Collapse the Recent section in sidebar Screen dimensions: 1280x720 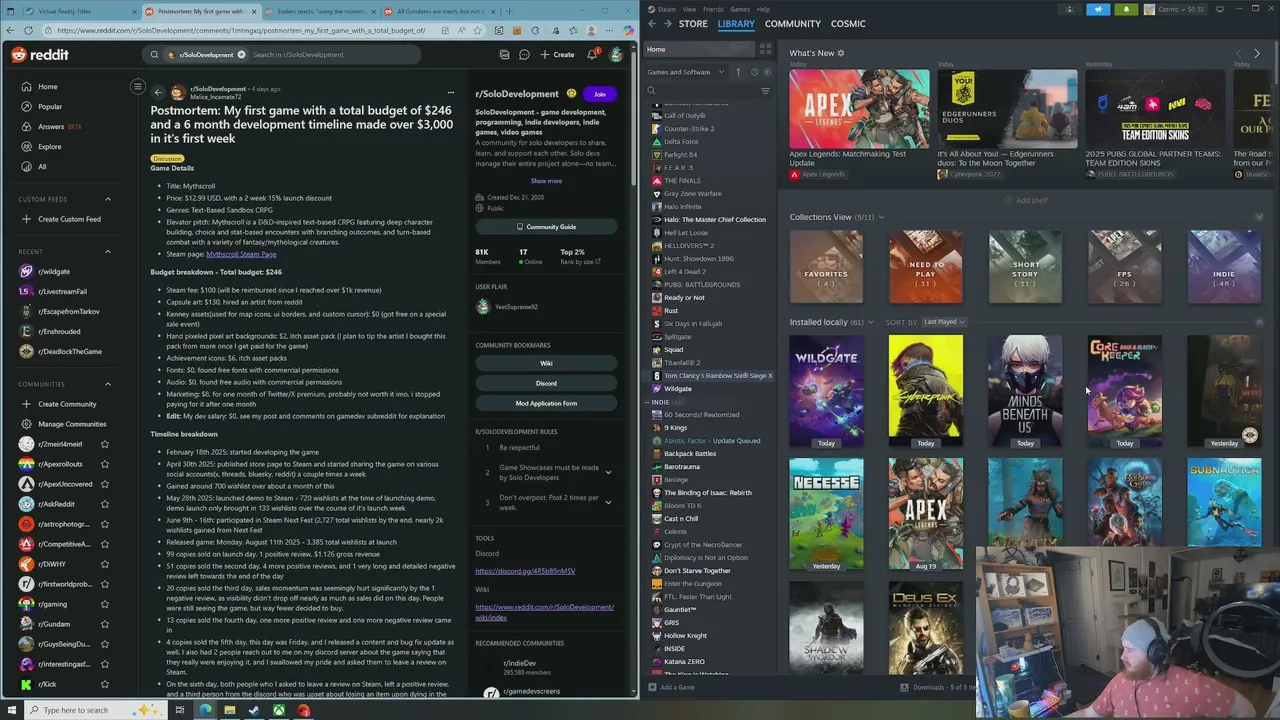[108, 252]
